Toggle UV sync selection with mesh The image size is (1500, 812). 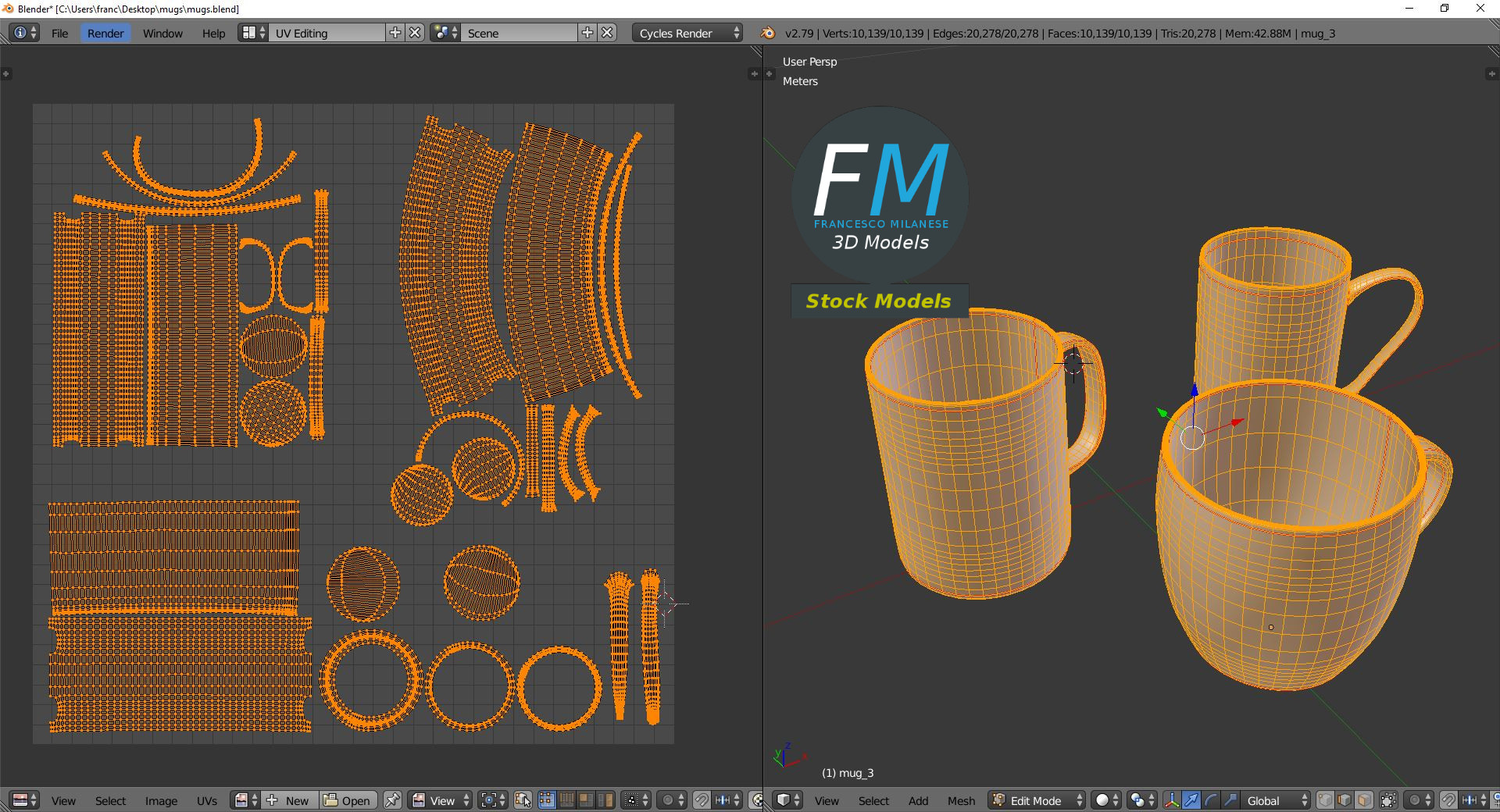coord(523,800)
